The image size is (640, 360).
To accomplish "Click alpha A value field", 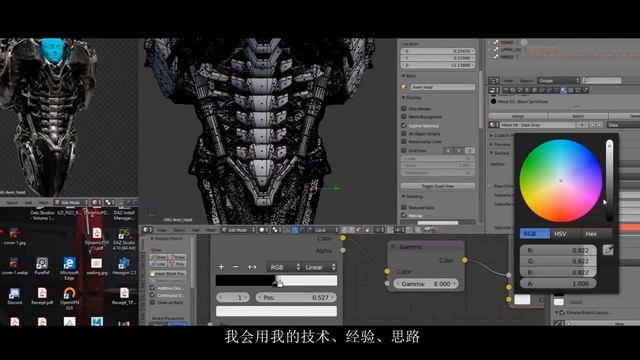I will click(558, 283).
